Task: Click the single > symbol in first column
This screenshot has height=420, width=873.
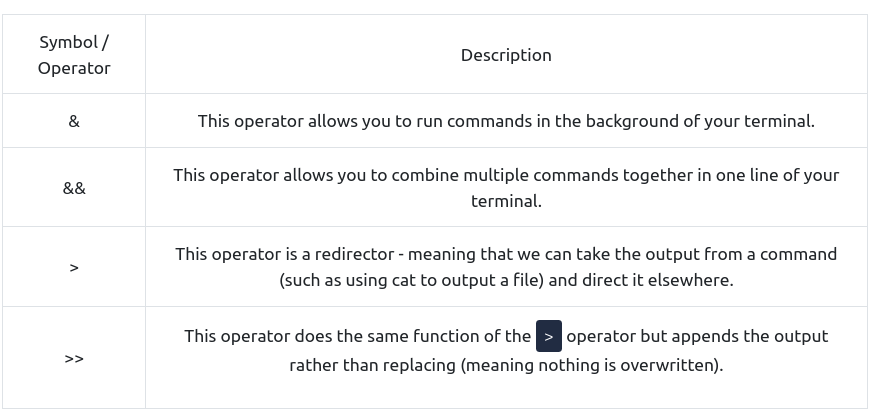Action: [74, 267]
